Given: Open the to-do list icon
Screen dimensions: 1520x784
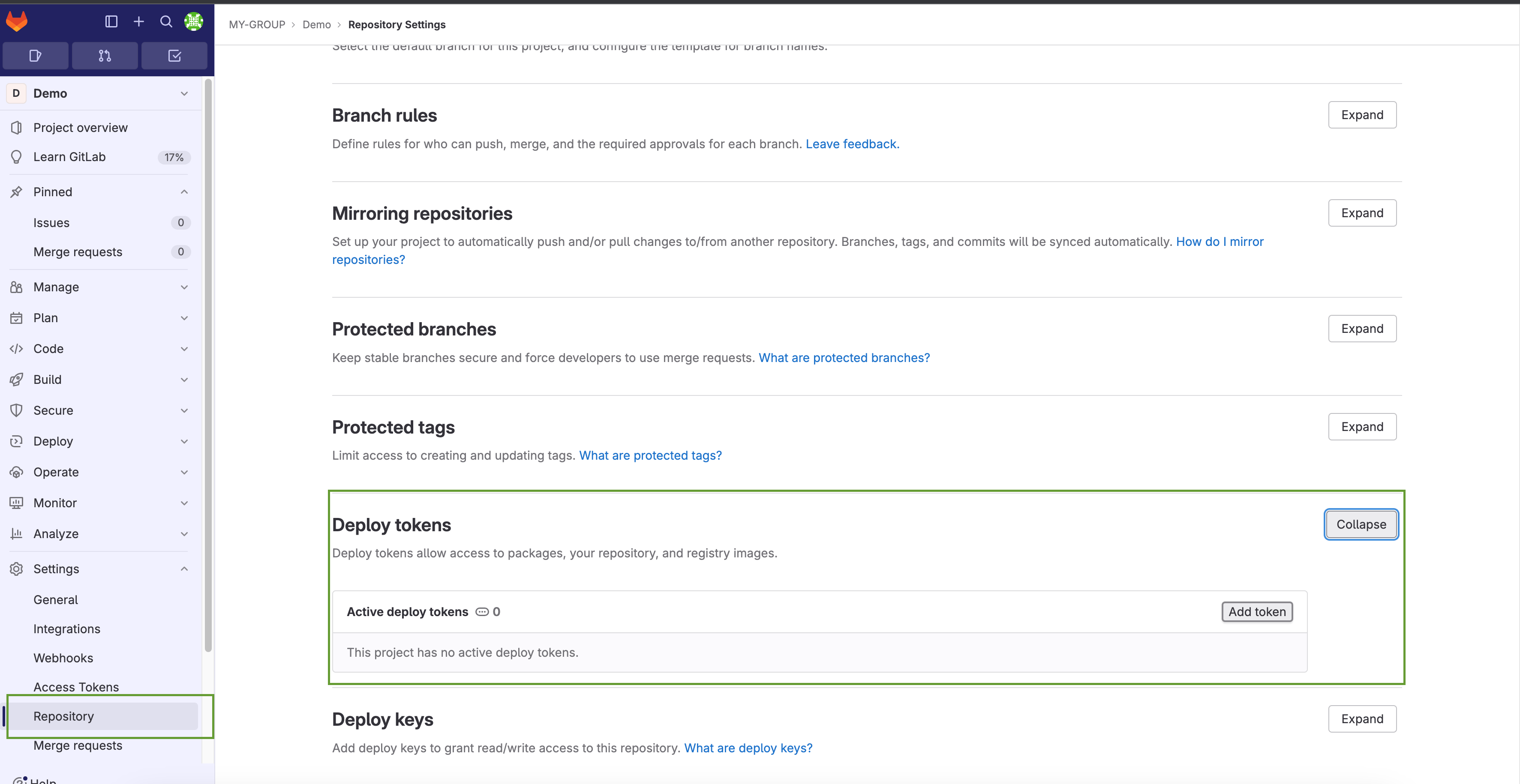Looking at the screenshot, I should pyautogui.click(x=174, y=55).
